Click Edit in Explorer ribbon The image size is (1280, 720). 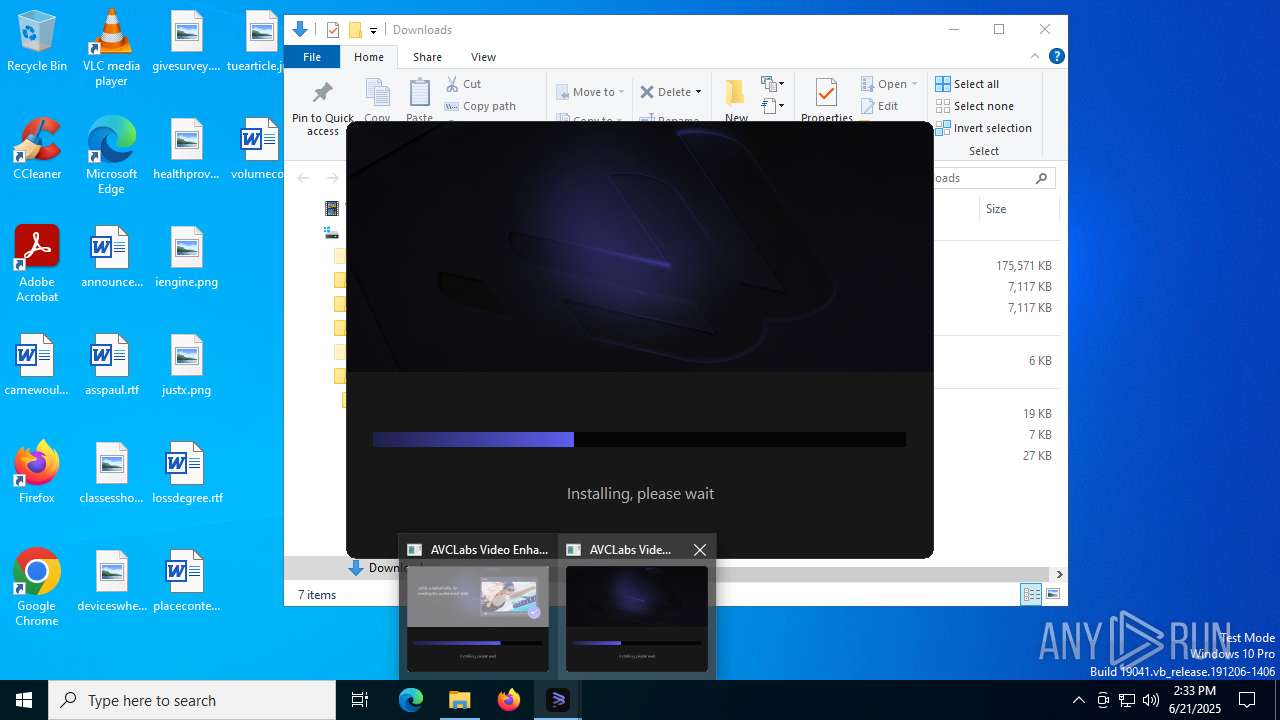pyautogui.click(x=879, y=106)
